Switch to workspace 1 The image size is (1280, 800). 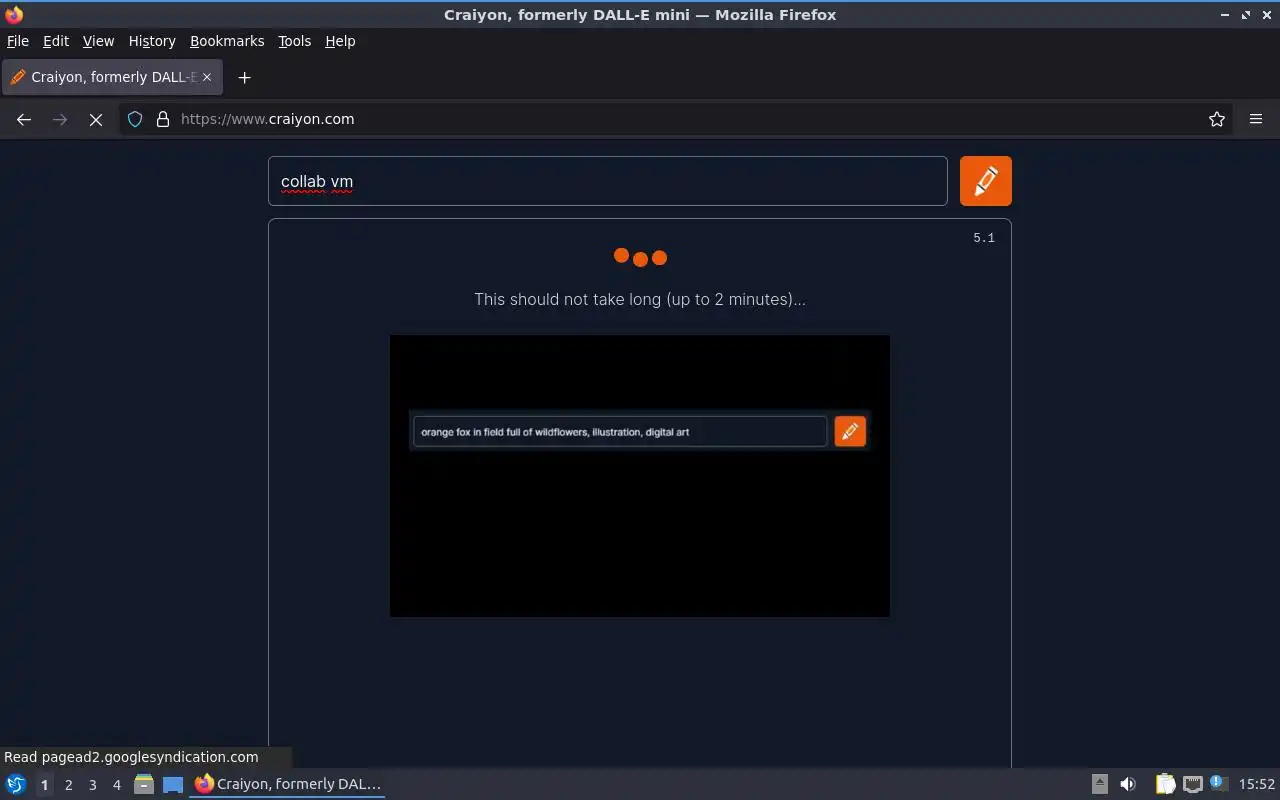click(44, 785)
